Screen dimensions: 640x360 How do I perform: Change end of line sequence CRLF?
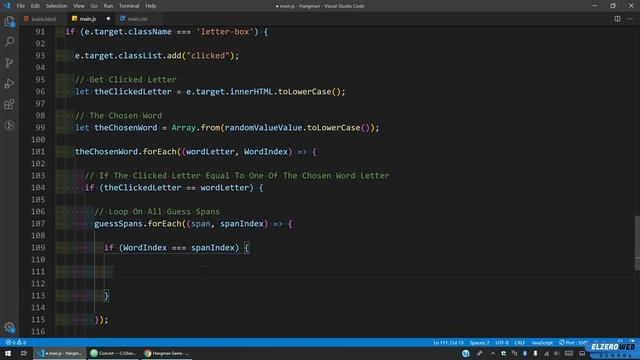[520, 342]
